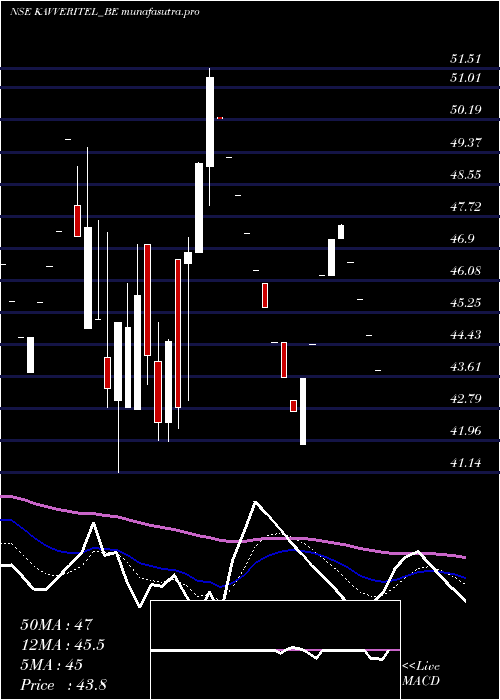The image size is (500, 700).
Task: Click the <<Live MACD label
Action: pyautogui.click(x=421, y=674)
